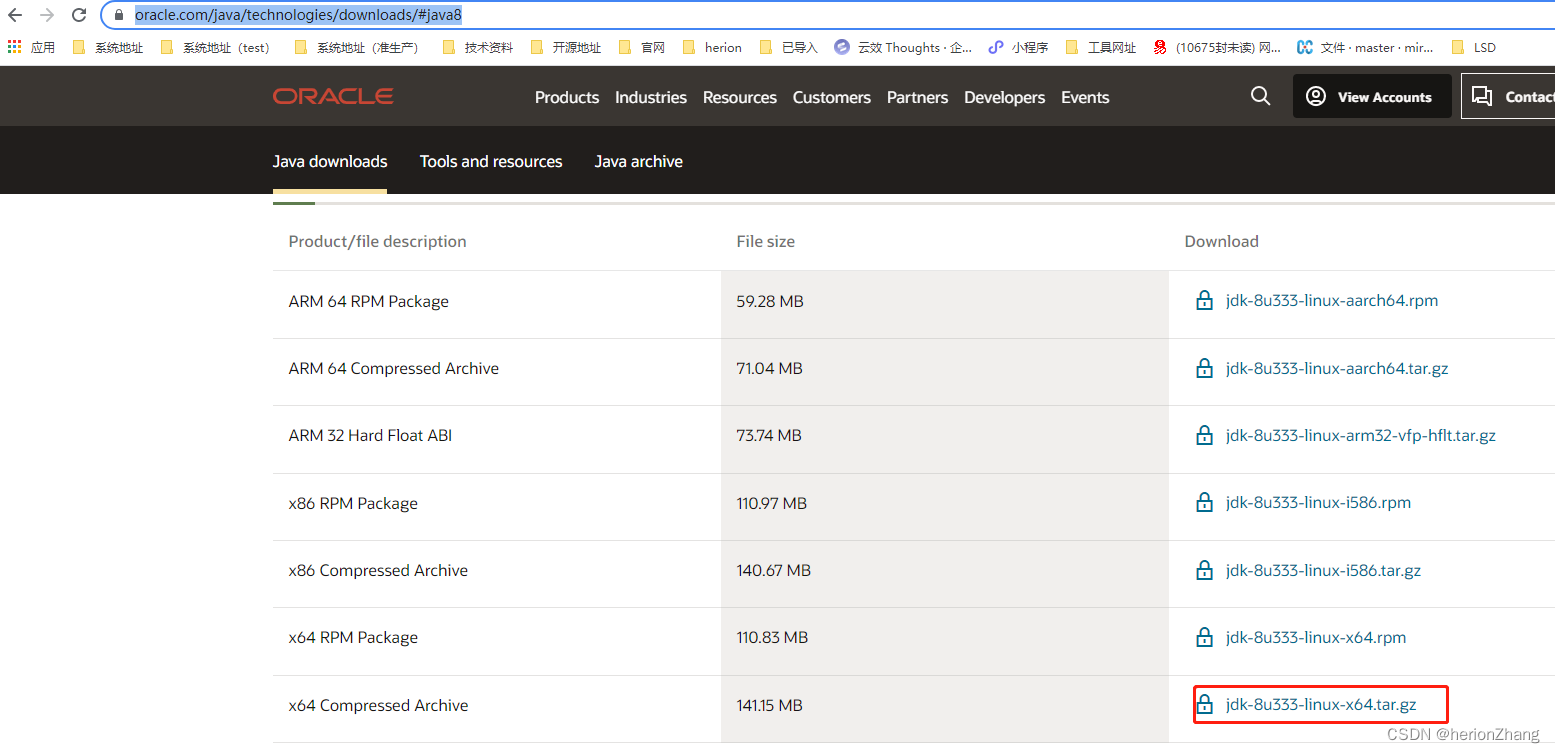This screenshot has width=1555, height=753.
Task: Open the 技术资料 bookmark folder
Action: (x=478, y=47)
